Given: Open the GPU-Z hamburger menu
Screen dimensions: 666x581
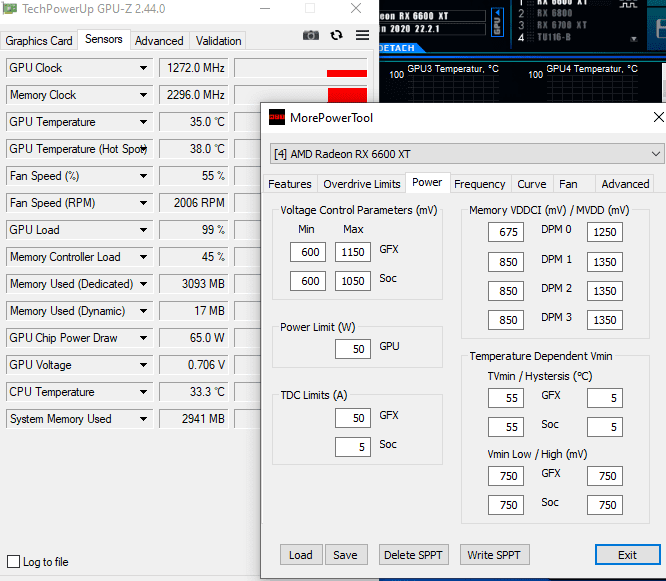Looking at the screenshot, I should click(362, 35).
